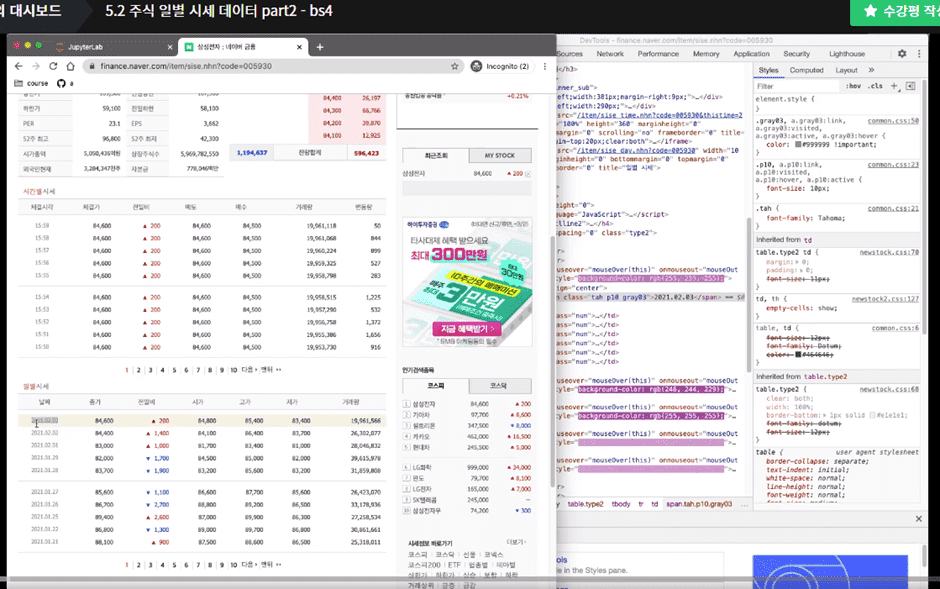
Task: Click the remove icon beside 삼성전자 in 최근조회
Action: (x=528, y=174)
